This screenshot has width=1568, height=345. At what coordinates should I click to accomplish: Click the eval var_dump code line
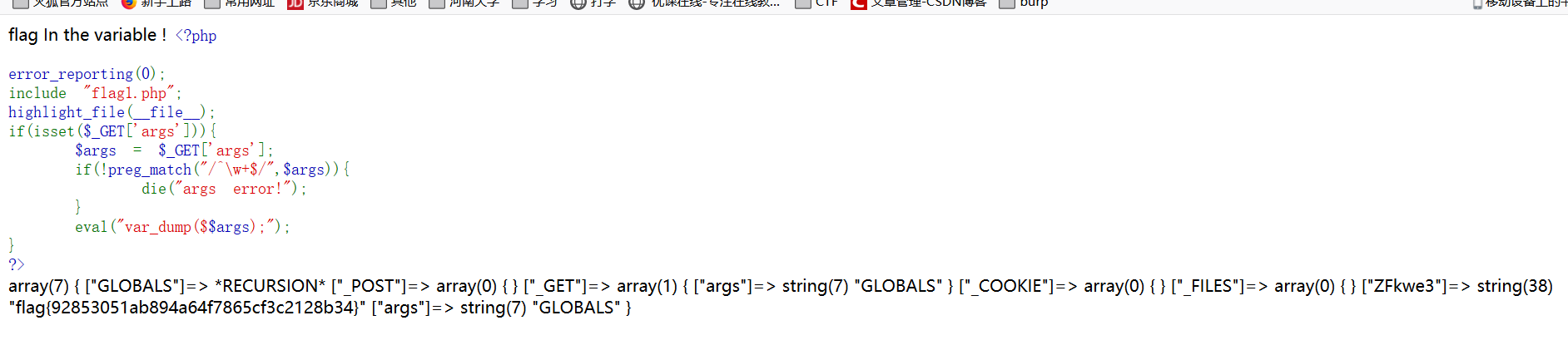(183, 227)
